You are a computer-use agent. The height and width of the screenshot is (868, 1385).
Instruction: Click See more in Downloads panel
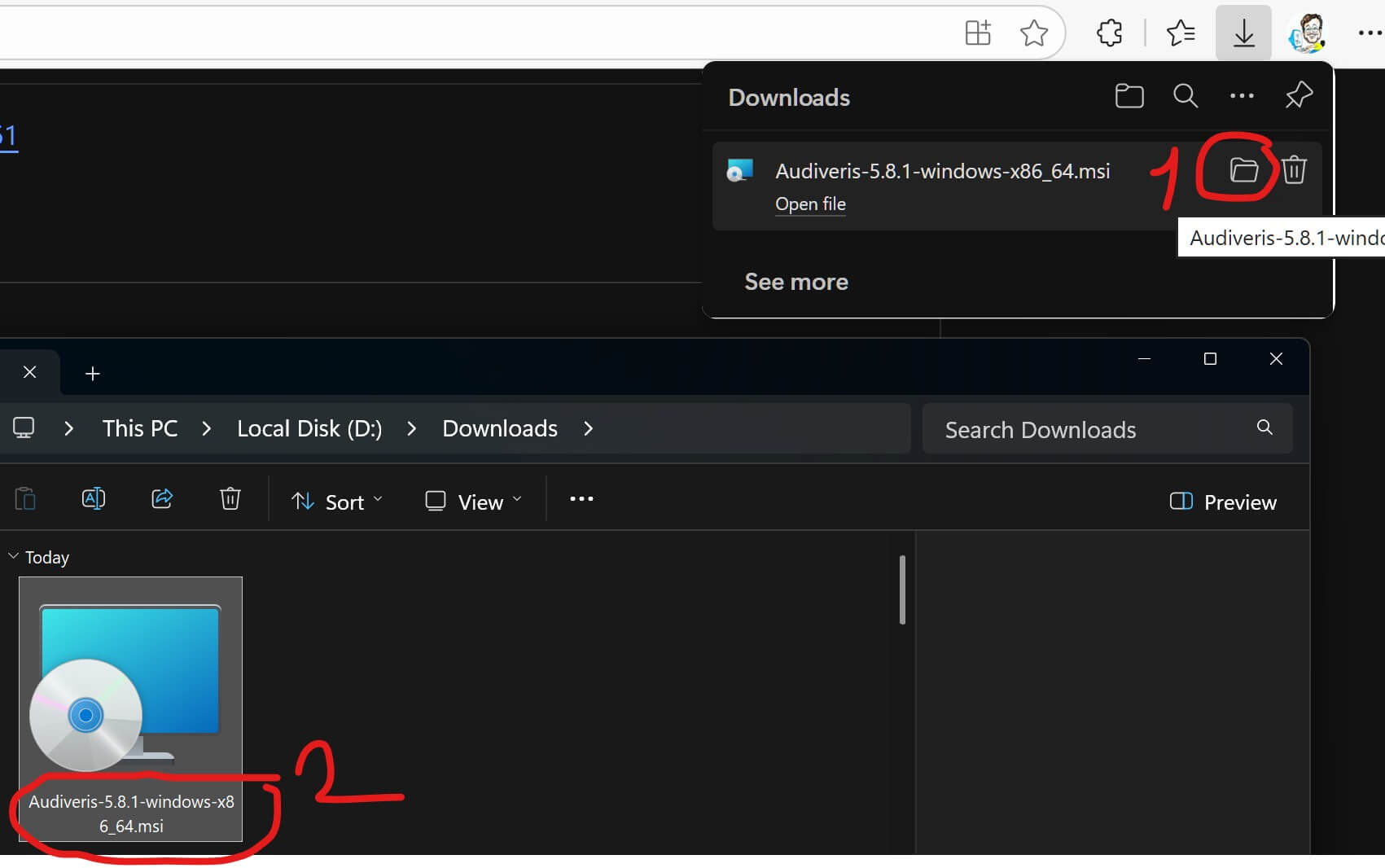click(796, 282)
